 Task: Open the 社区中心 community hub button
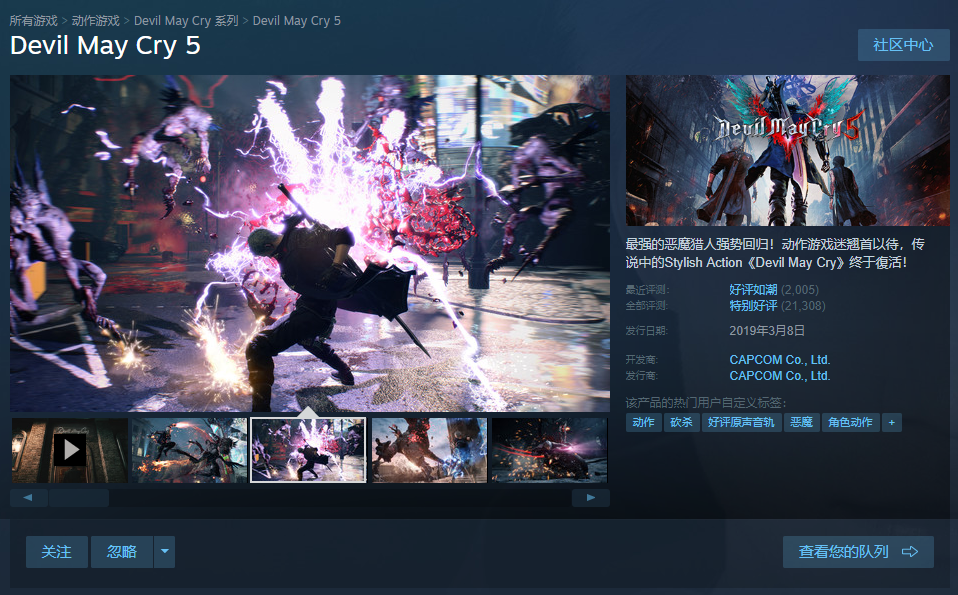[x=903, y=45]
